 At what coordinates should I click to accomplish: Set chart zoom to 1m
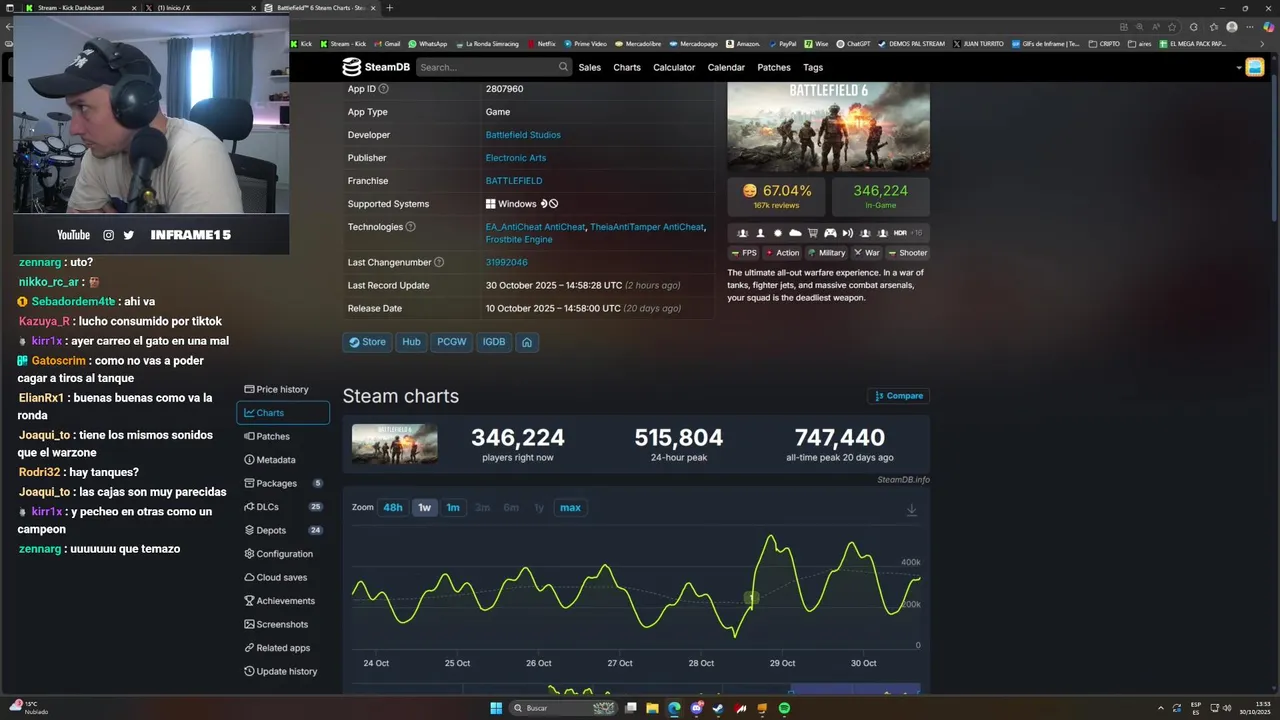453,508
